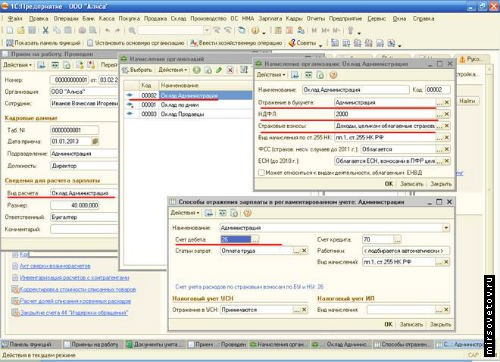This screenshot has width=500, height=362.
Task: Click Показать панель функций toolbar button
Action: (43, 43)
